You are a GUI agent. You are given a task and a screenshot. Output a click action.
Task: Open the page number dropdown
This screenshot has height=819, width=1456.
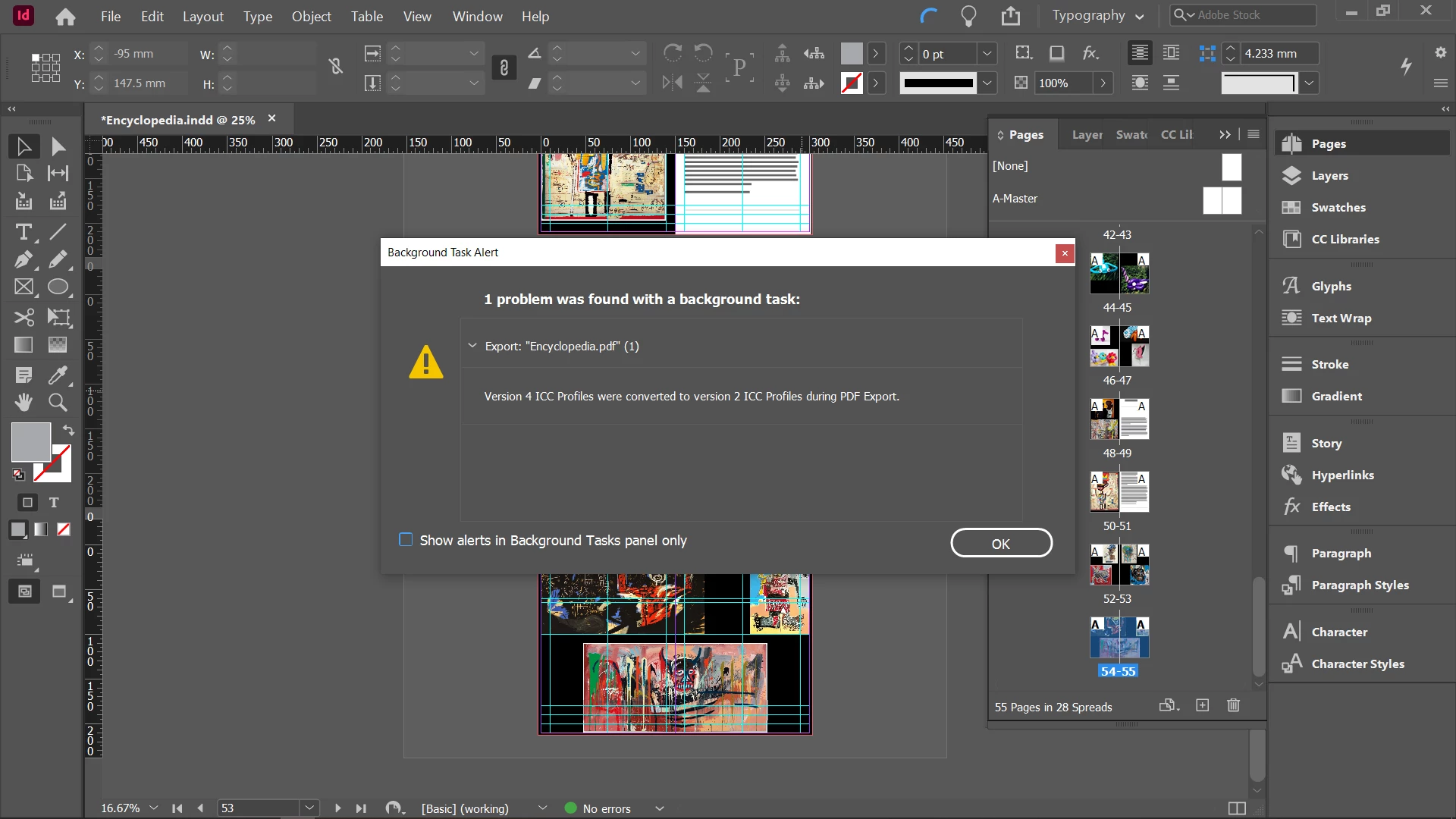309,808
